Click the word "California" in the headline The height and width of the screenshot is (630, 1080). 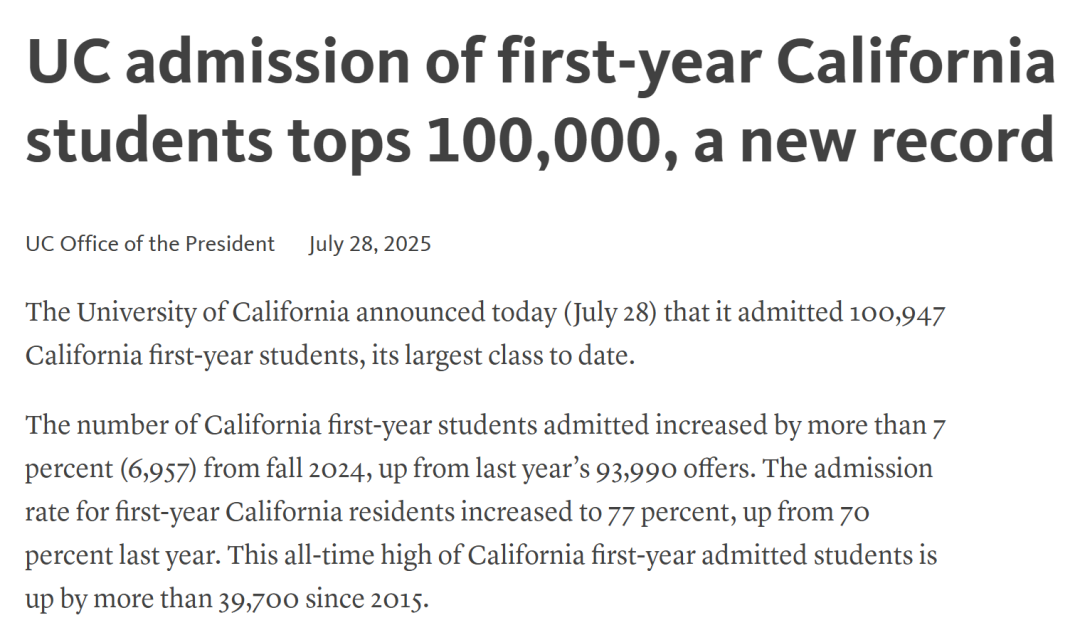[x=915, y=61]
